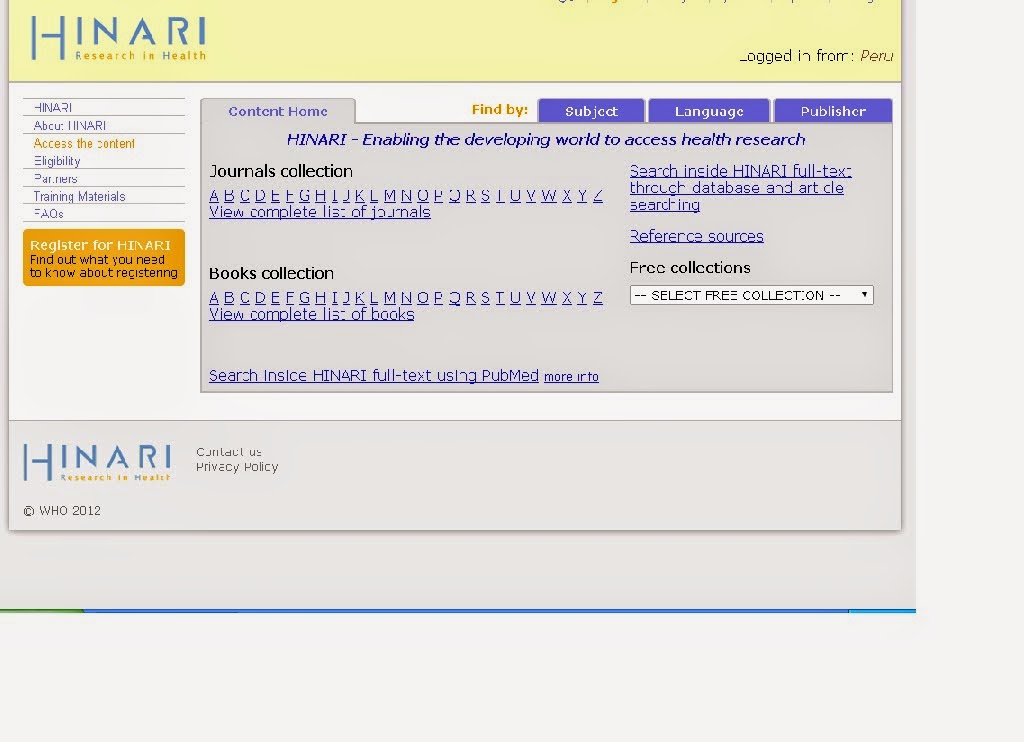Click the Subject find-by button
1024x742 pixels.
pyautogui.click(x=591, y=110)
